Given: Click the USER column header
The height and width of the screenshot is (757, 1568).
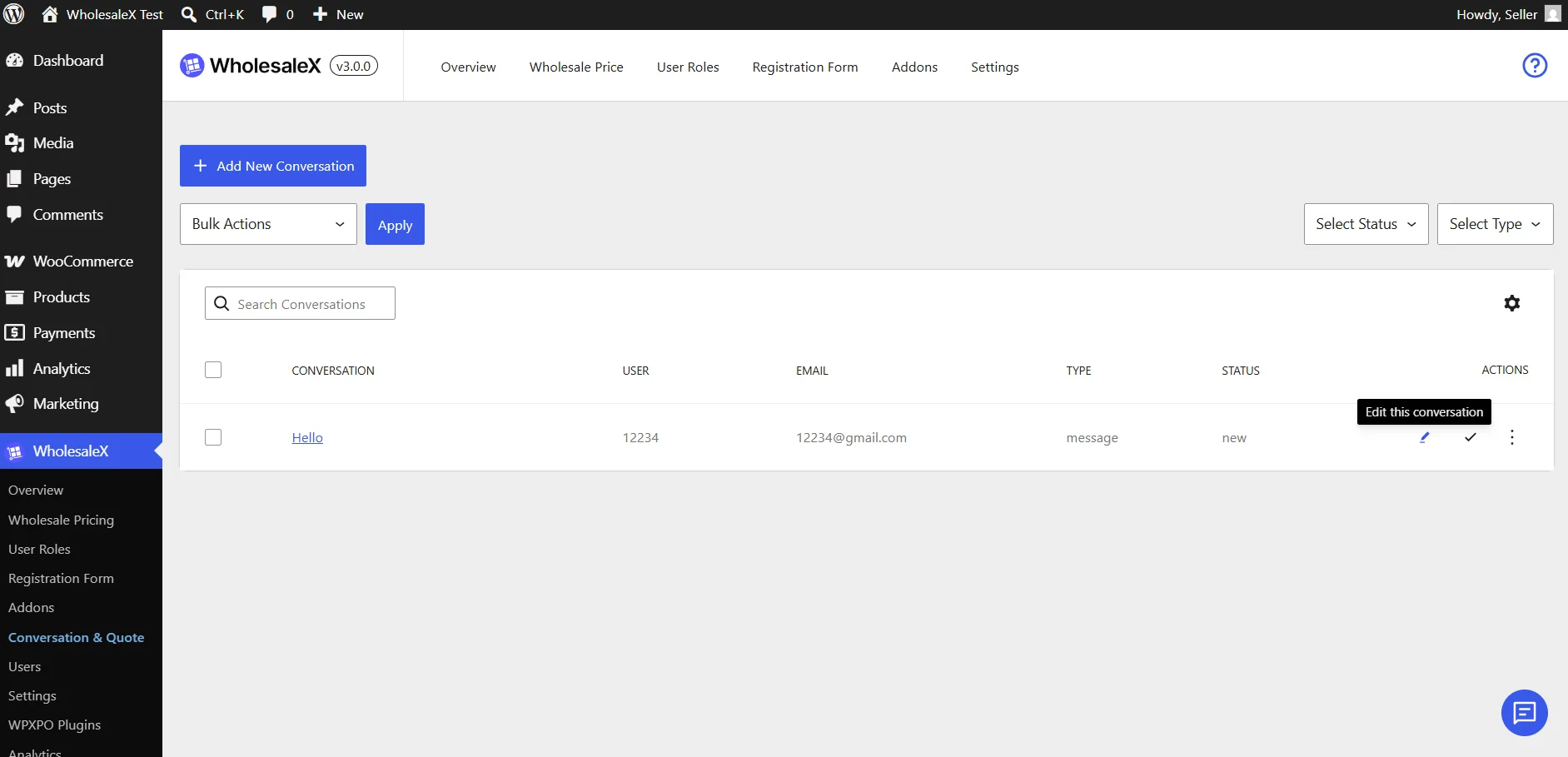Looking at the screenshot, I should click(x=635, y=371).
